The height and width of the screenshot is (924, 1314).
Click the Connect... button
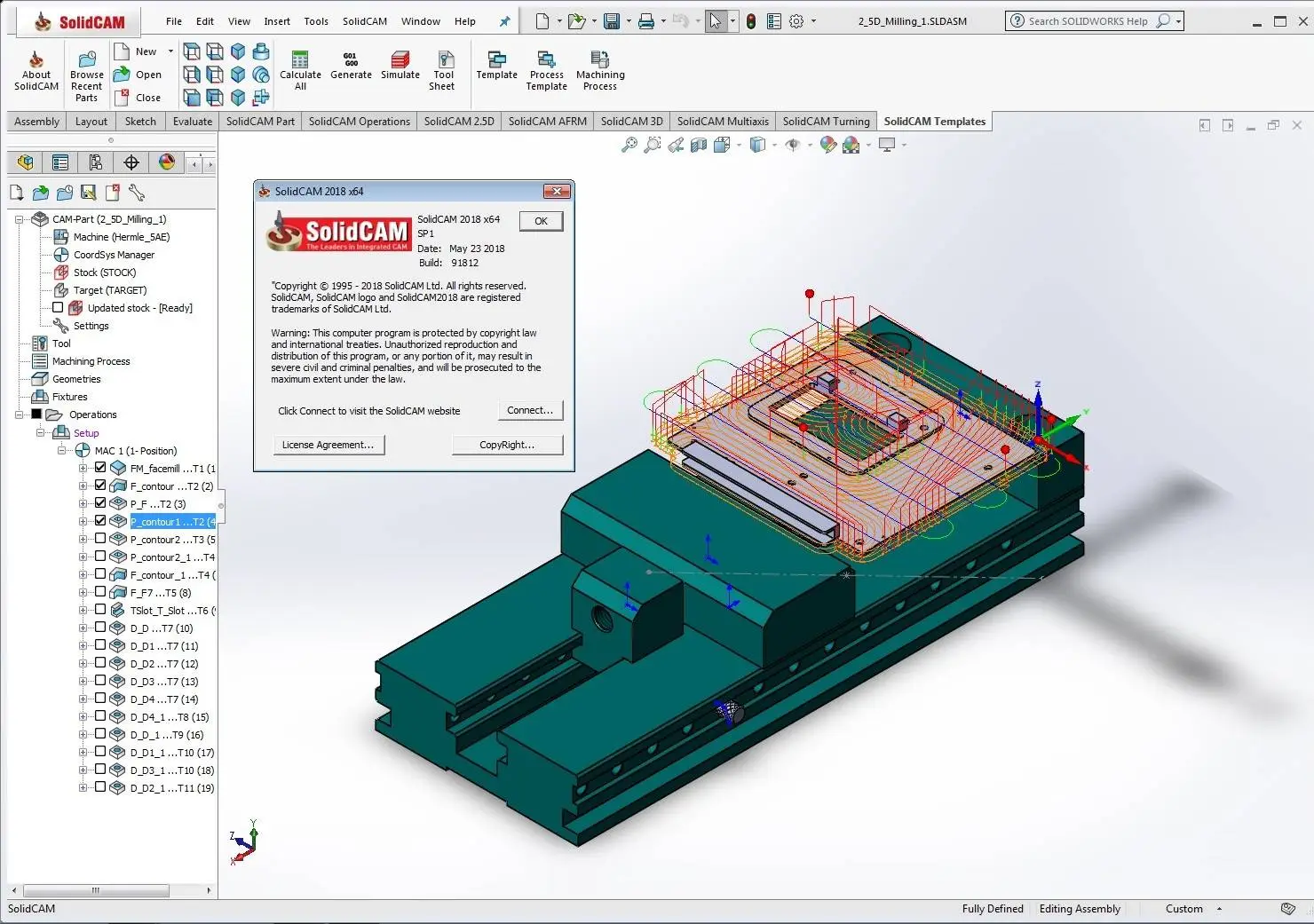click(x=530, y=410)
